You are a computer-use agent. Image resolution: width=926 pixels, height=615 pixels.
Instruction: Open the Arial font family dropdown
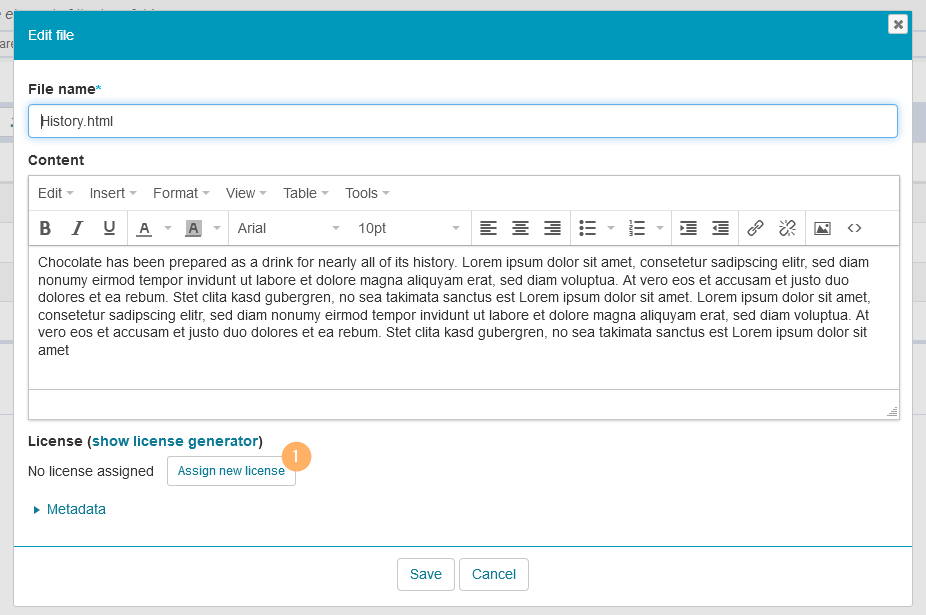pos(289,228)
